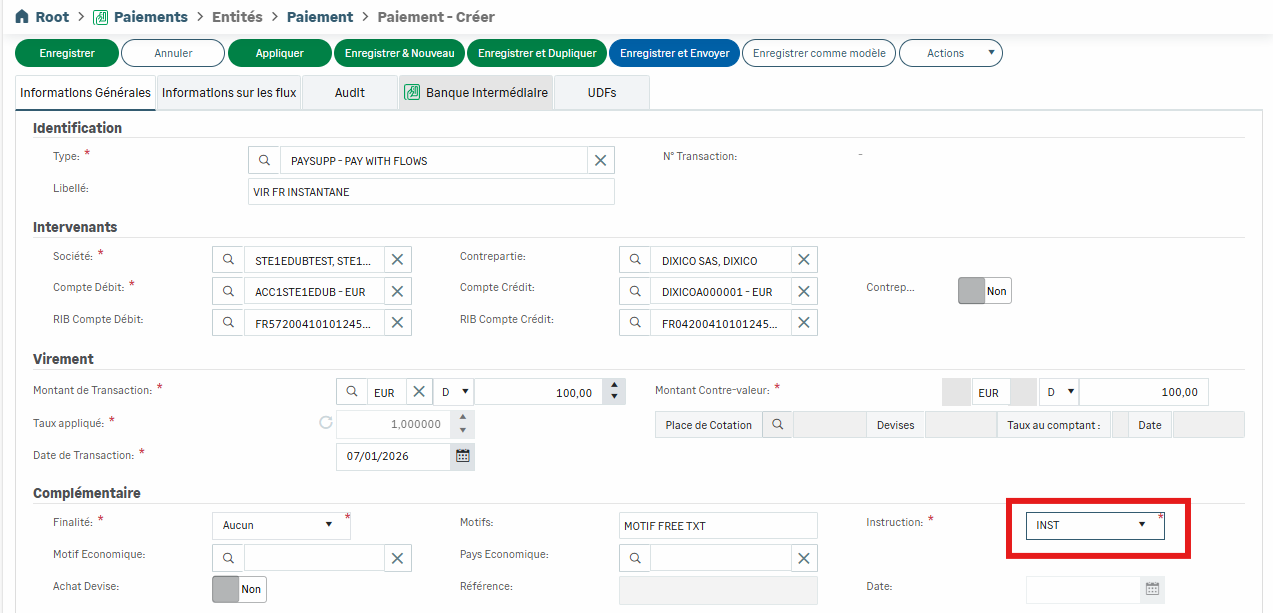Open search lookup for Pays Economique
Screen dimensions: 1273x613
pos(634,558)
